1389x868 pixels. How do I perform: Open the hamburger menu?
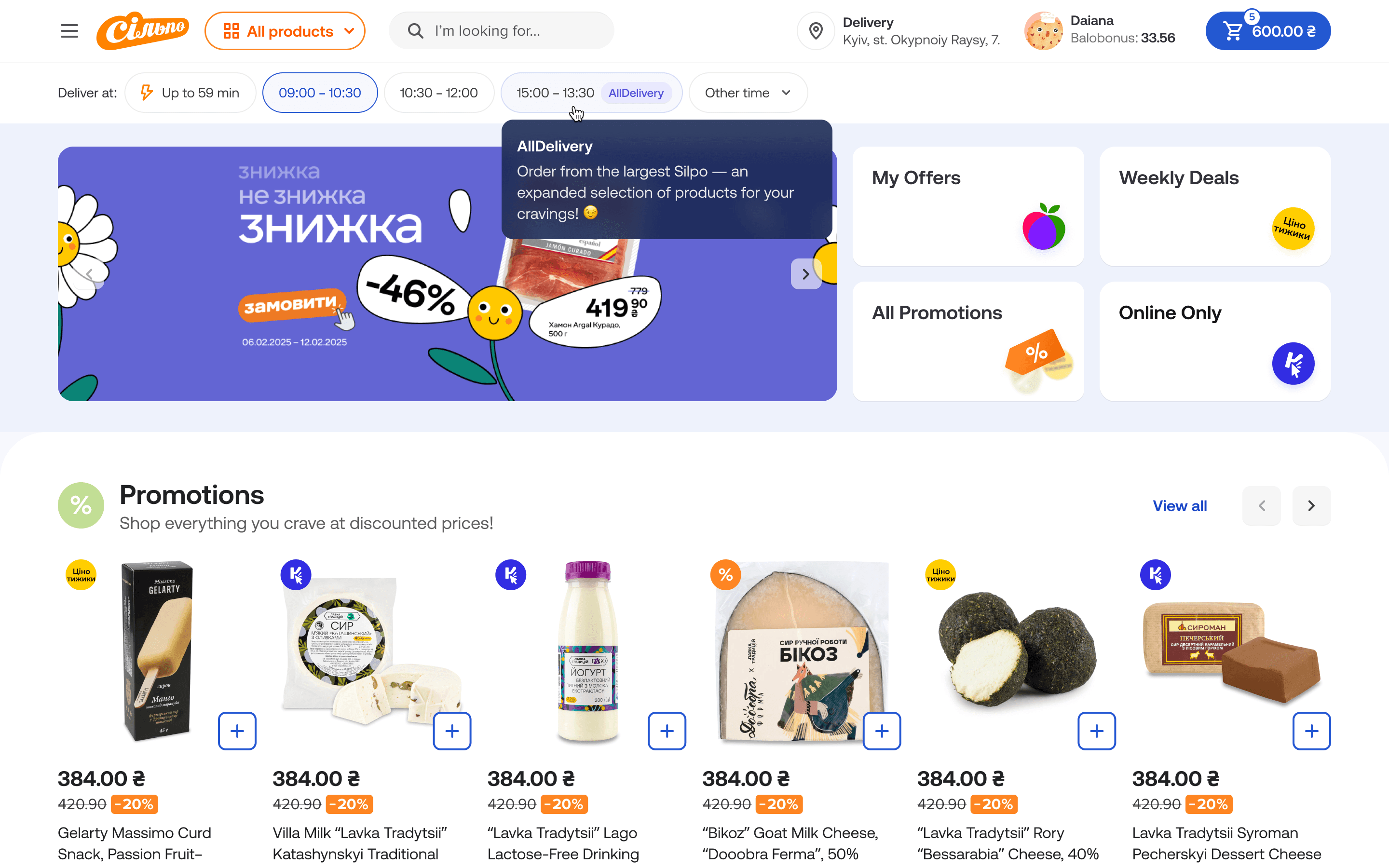click(x=69, y=31)
